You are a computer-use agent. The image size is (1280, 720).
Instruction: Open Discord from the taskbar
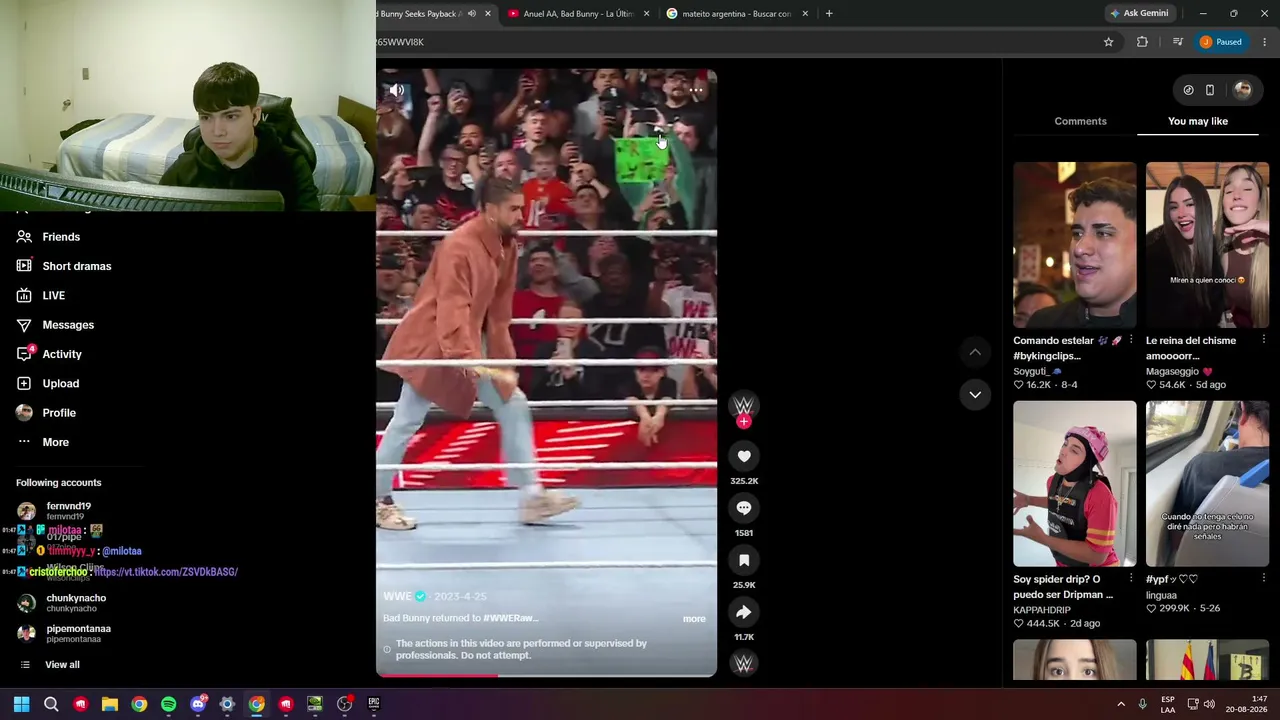point(198,704)
